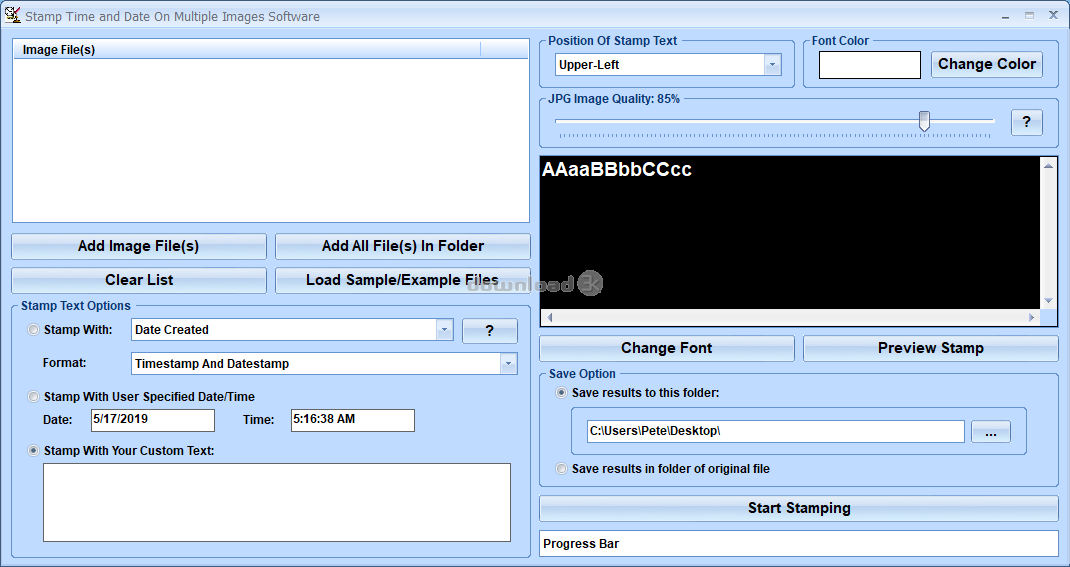This screenshot has width=1070, height=567.
Task: Click the preview pane scroll-up arrow
Action: point(1049,166)
